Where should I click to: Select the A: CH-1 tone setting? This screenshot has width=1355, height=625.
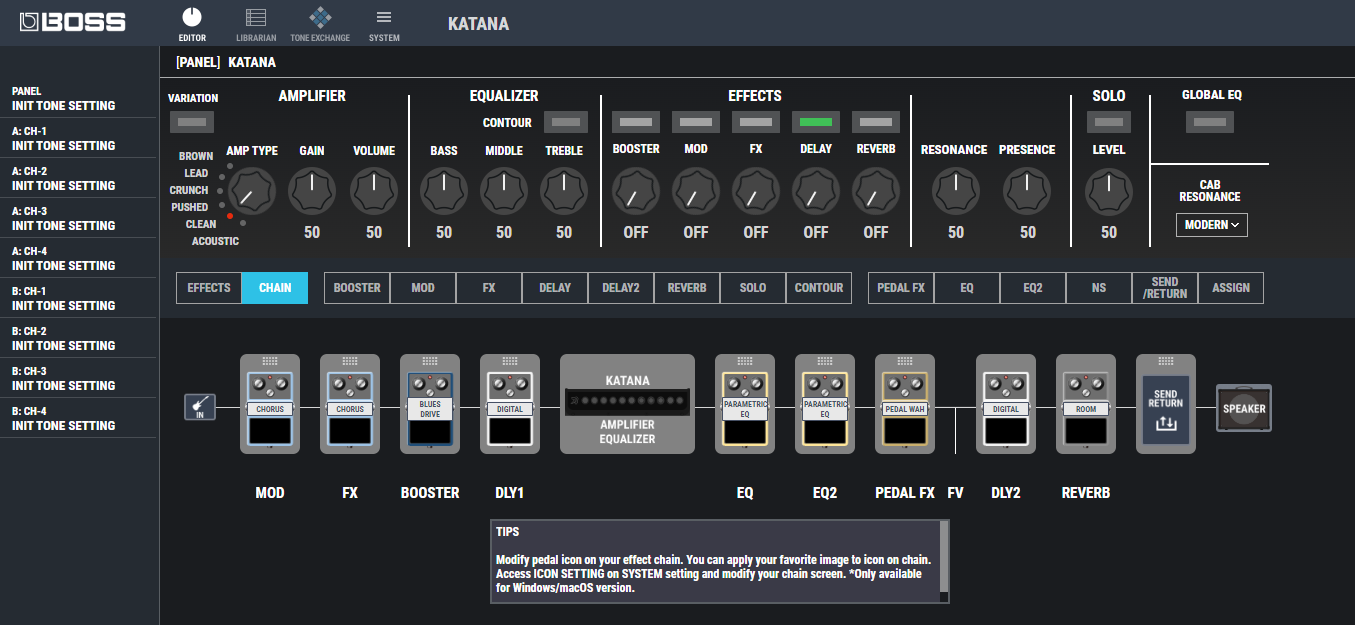tap(78, 138)
